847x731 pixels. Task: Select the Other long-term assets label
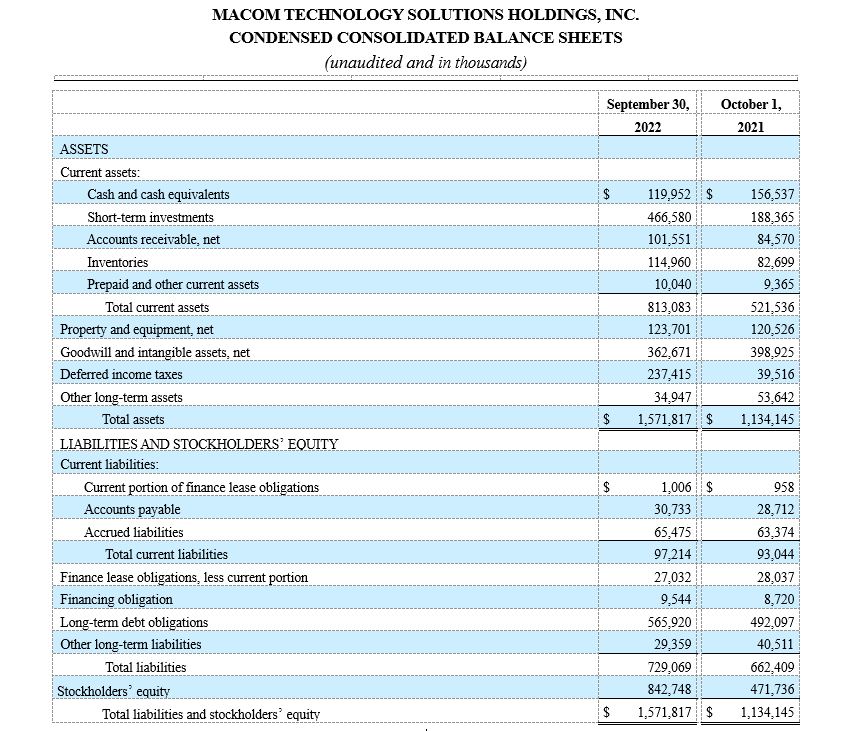(122, 398)
